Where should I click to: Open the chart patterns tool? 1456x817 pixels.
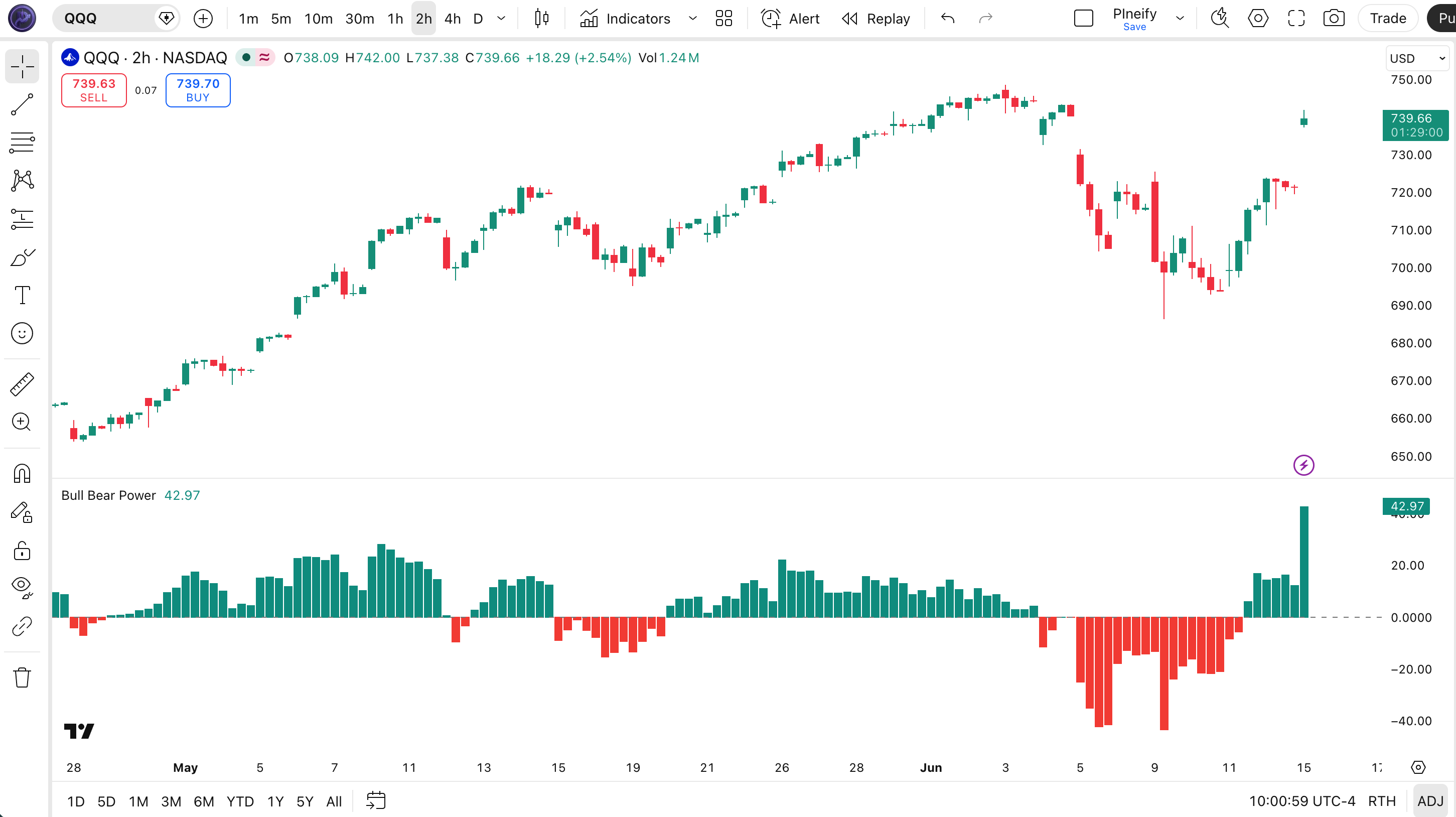22,180
